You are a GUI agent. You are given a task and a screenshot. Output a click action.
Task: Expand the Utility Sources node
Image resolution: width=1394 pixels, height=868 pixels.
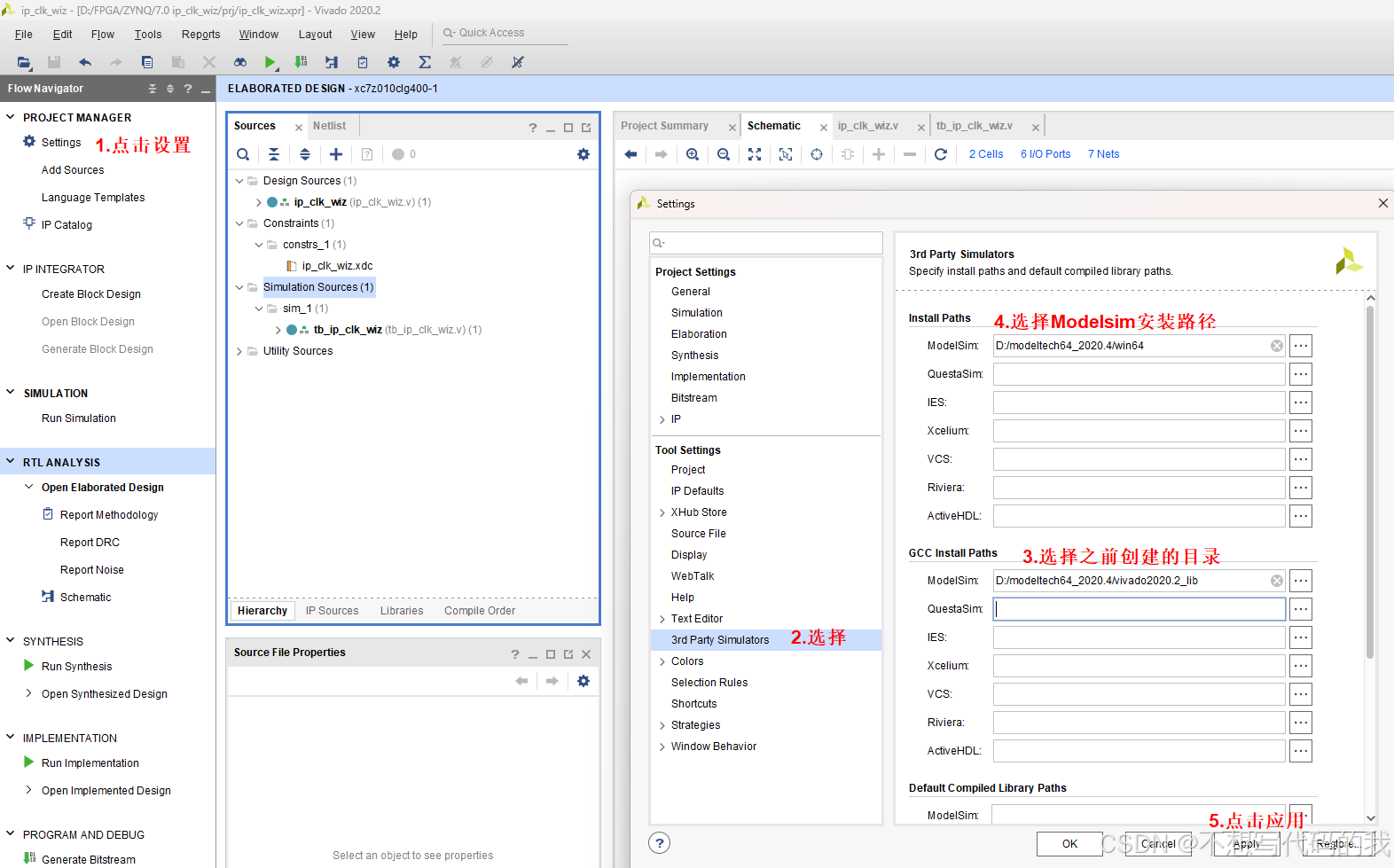coord(239,351)
